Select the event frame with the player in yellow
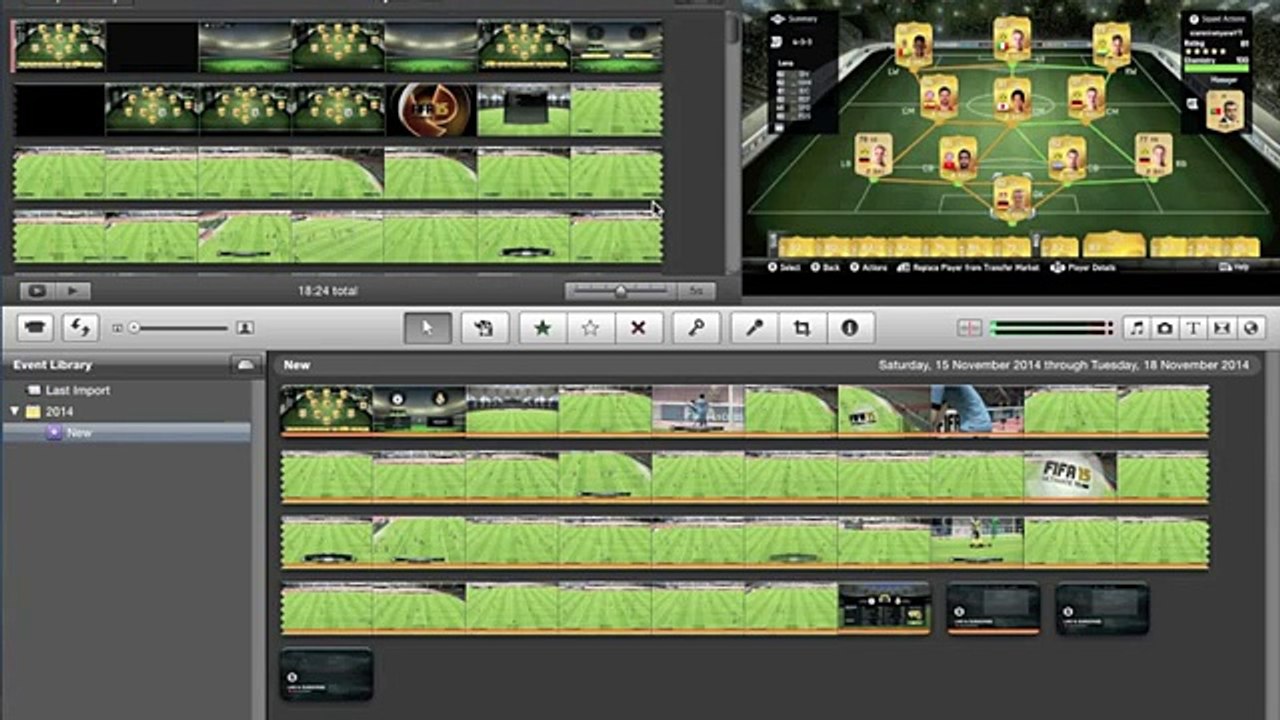1280x720 pixels. 977,541
